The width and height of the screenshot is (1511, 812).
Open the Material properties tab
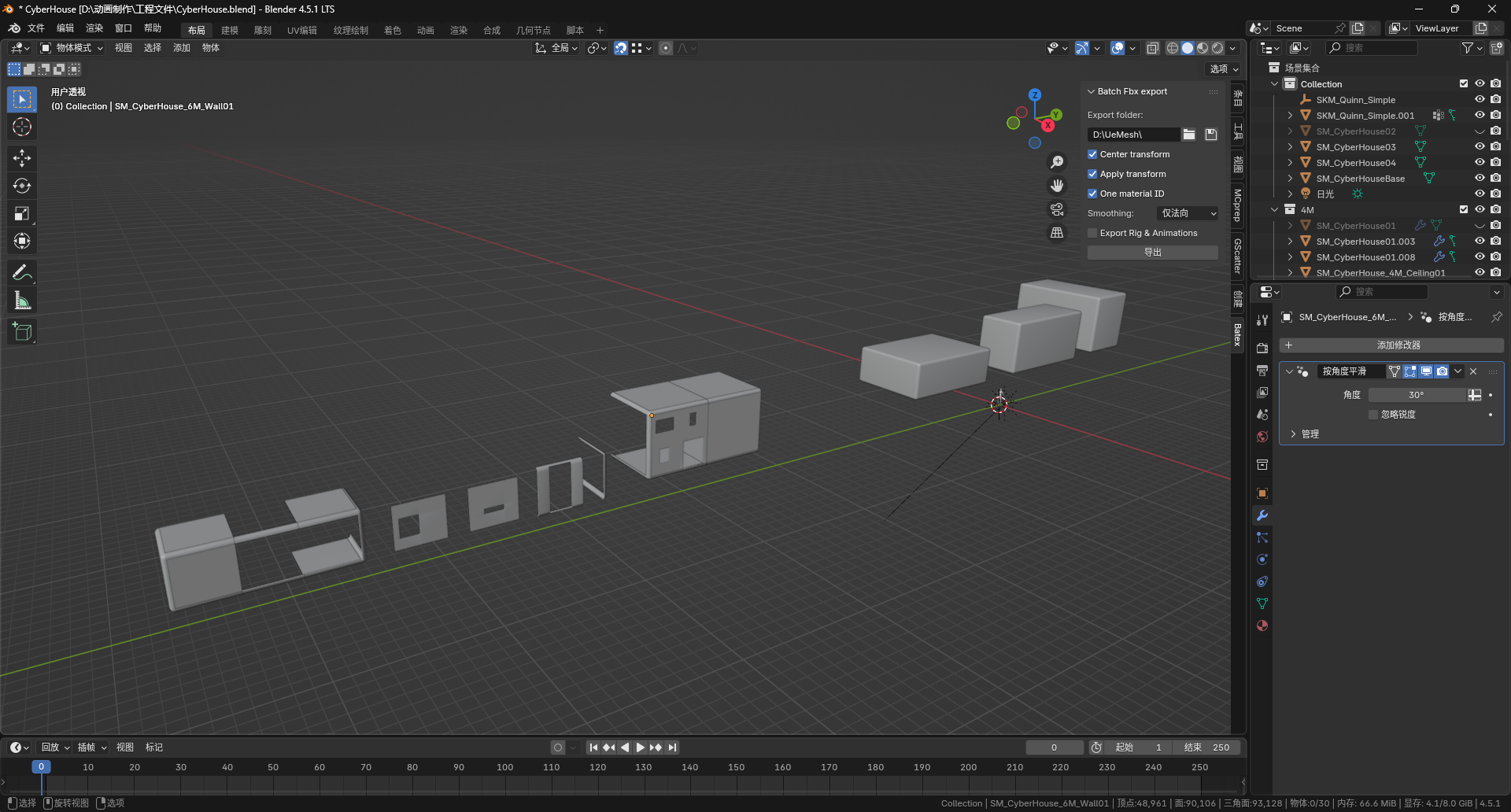coord(1262,626)
